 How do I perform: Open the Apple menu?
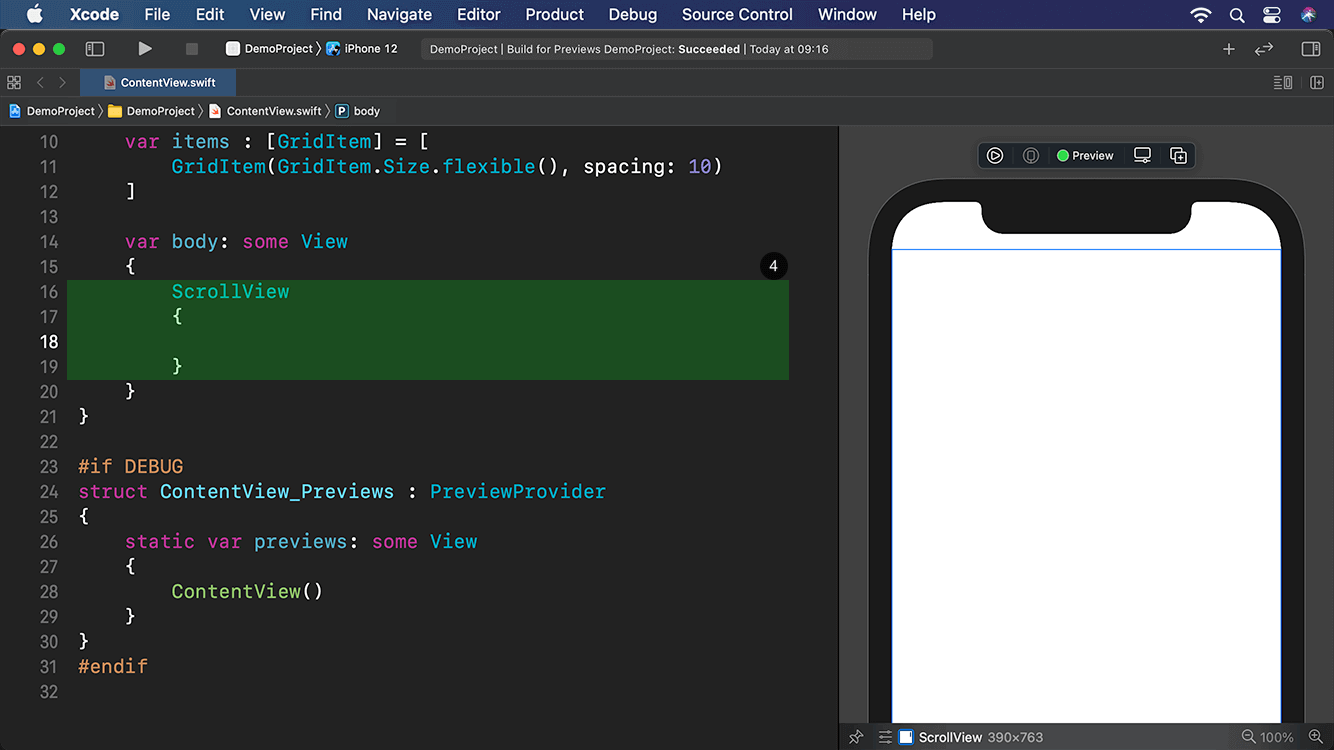[34, 14]
